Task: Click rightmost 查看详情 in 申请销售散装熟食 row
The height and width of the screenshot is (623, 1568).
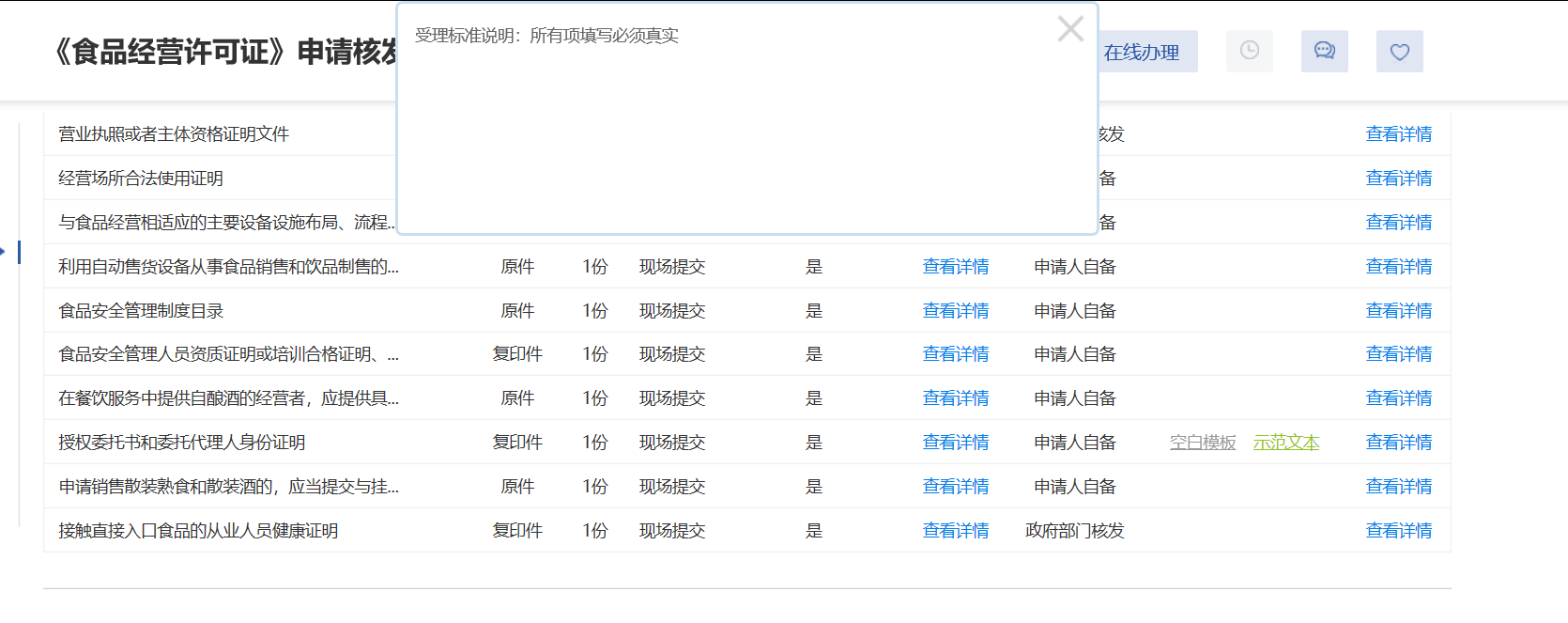Action: tap(1398, 487)
